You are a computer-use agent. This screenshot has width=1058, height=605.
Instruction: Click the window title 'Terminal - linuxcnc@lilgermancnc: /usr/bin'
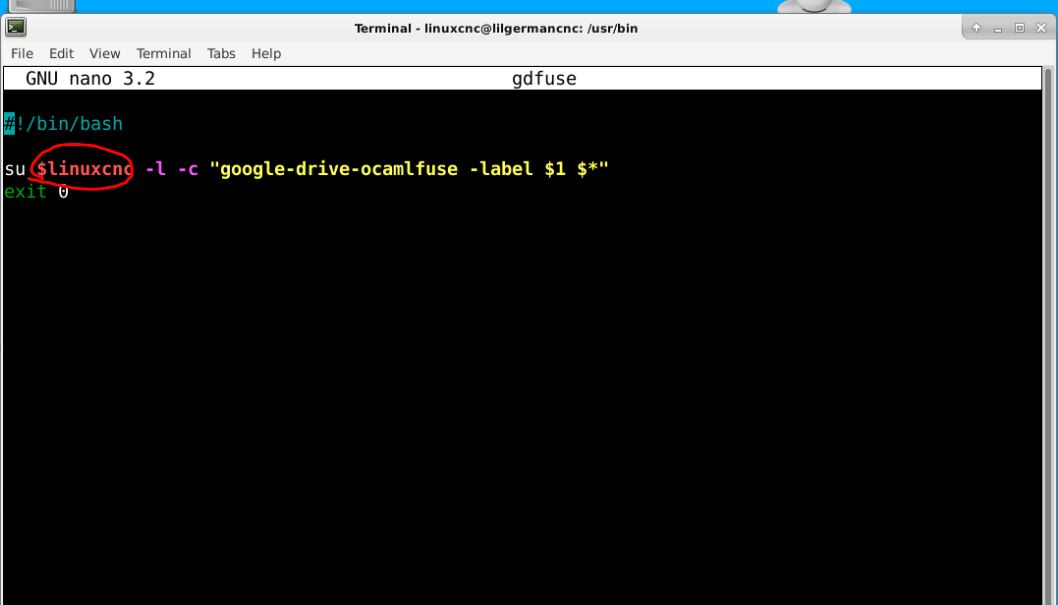496,28
